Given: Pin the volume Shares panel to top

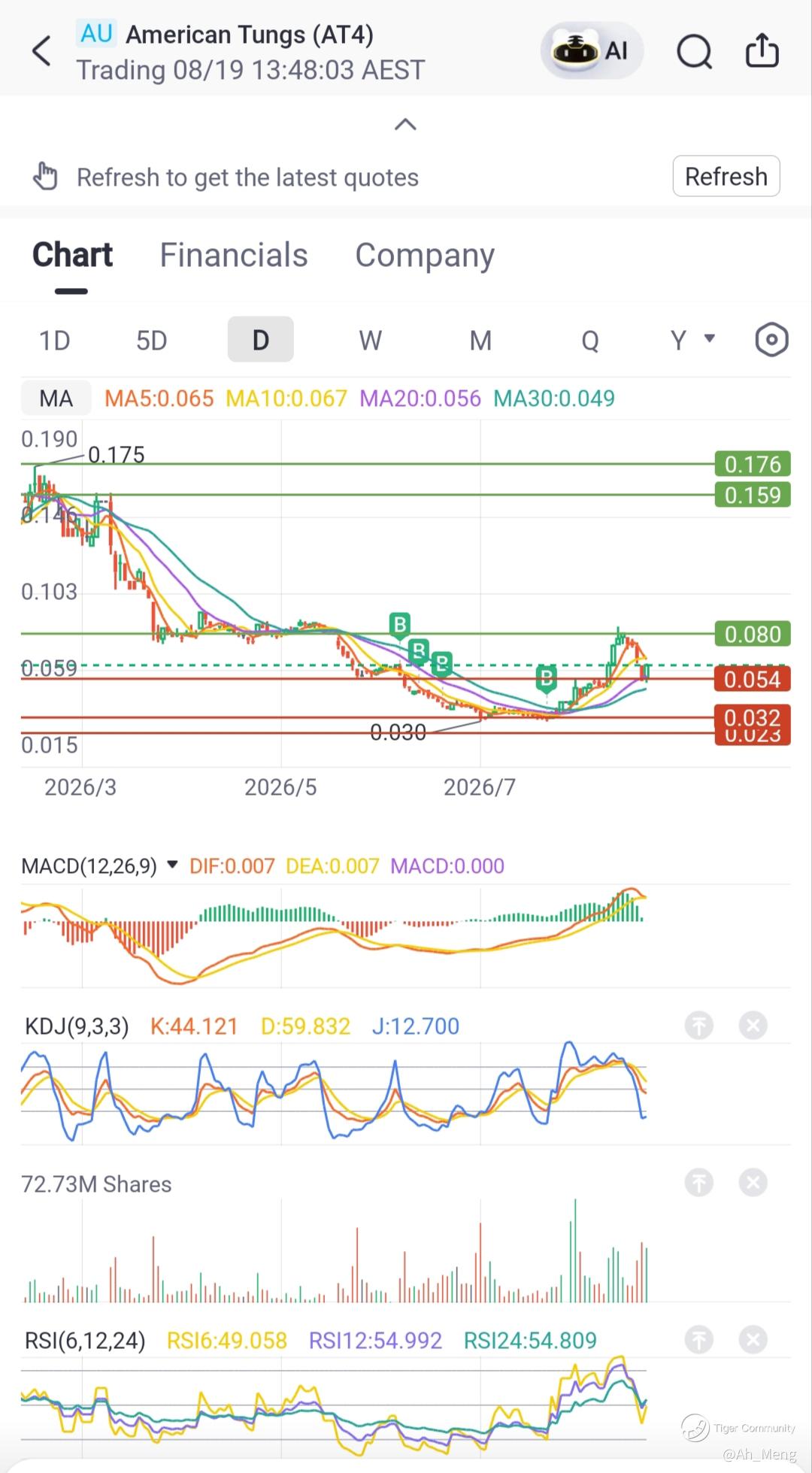Looking at the screenshot, I should tap(698, 1183).
